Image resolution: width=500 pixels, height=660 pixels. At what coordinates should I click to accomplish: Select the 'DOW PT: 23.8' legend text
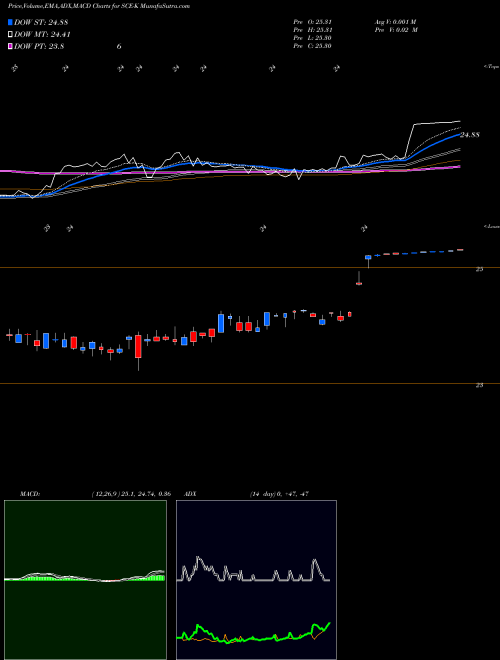39,47
